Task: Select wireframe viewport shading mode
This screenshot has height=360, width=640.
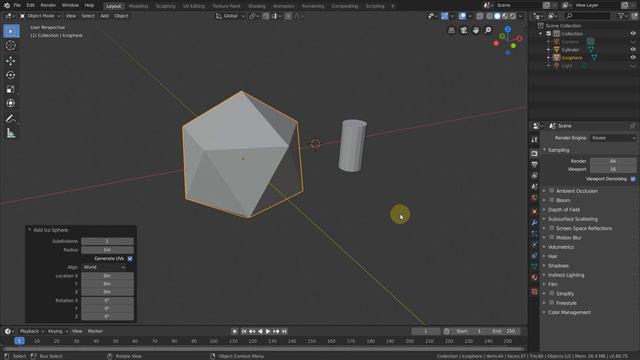Action: (x=489, y=16)
